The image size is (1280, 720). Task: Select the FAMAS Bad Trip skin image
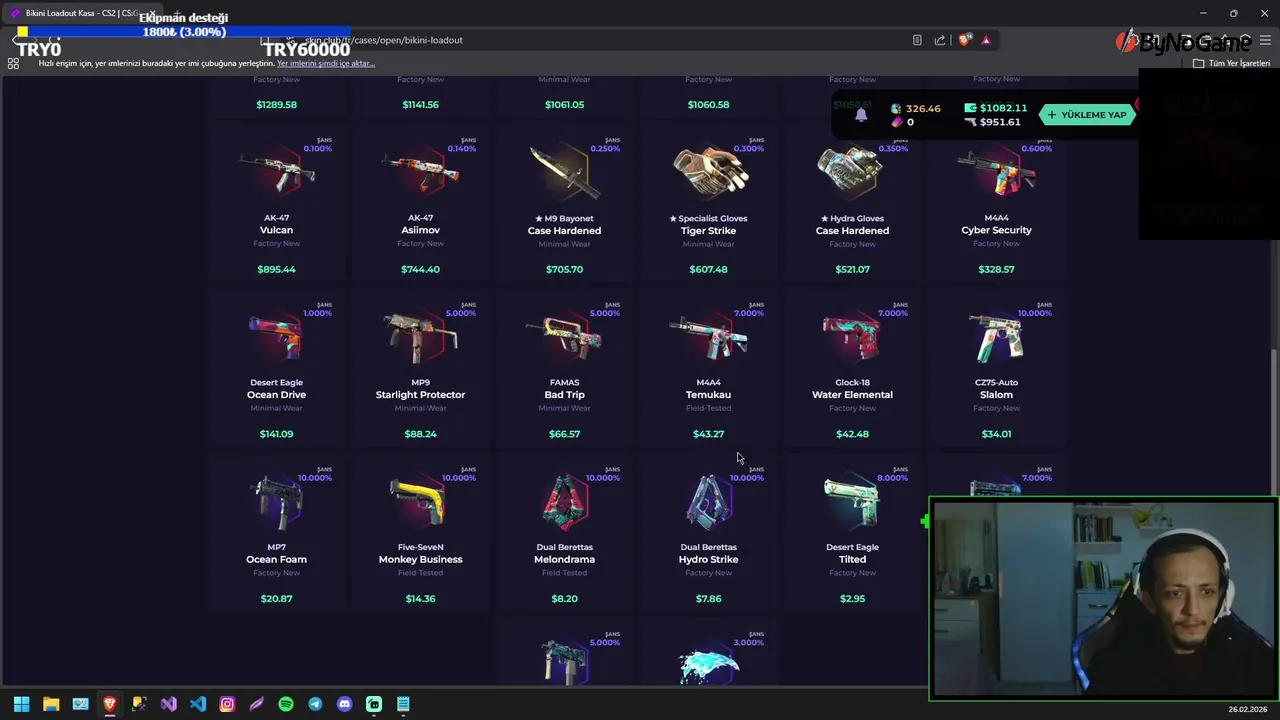pos(565,338)
